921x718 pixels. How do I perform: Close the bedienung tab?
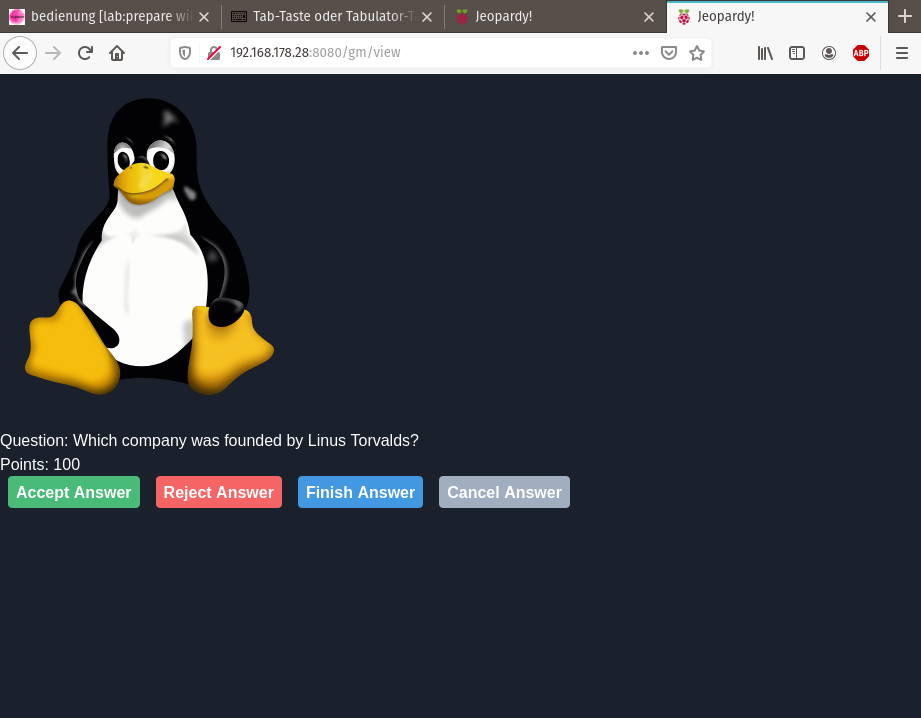[204, 17]
